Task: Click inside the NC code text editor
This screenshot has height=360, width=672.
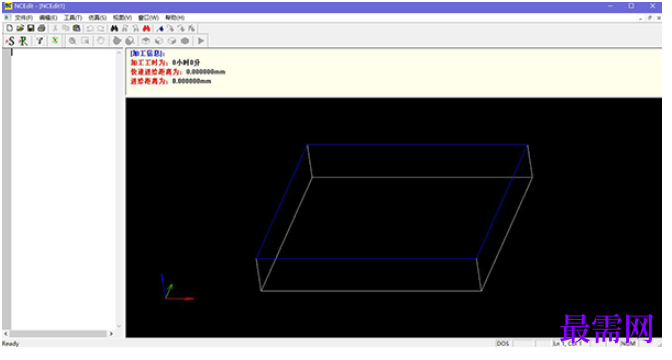Action: click(x=63, y=189)
